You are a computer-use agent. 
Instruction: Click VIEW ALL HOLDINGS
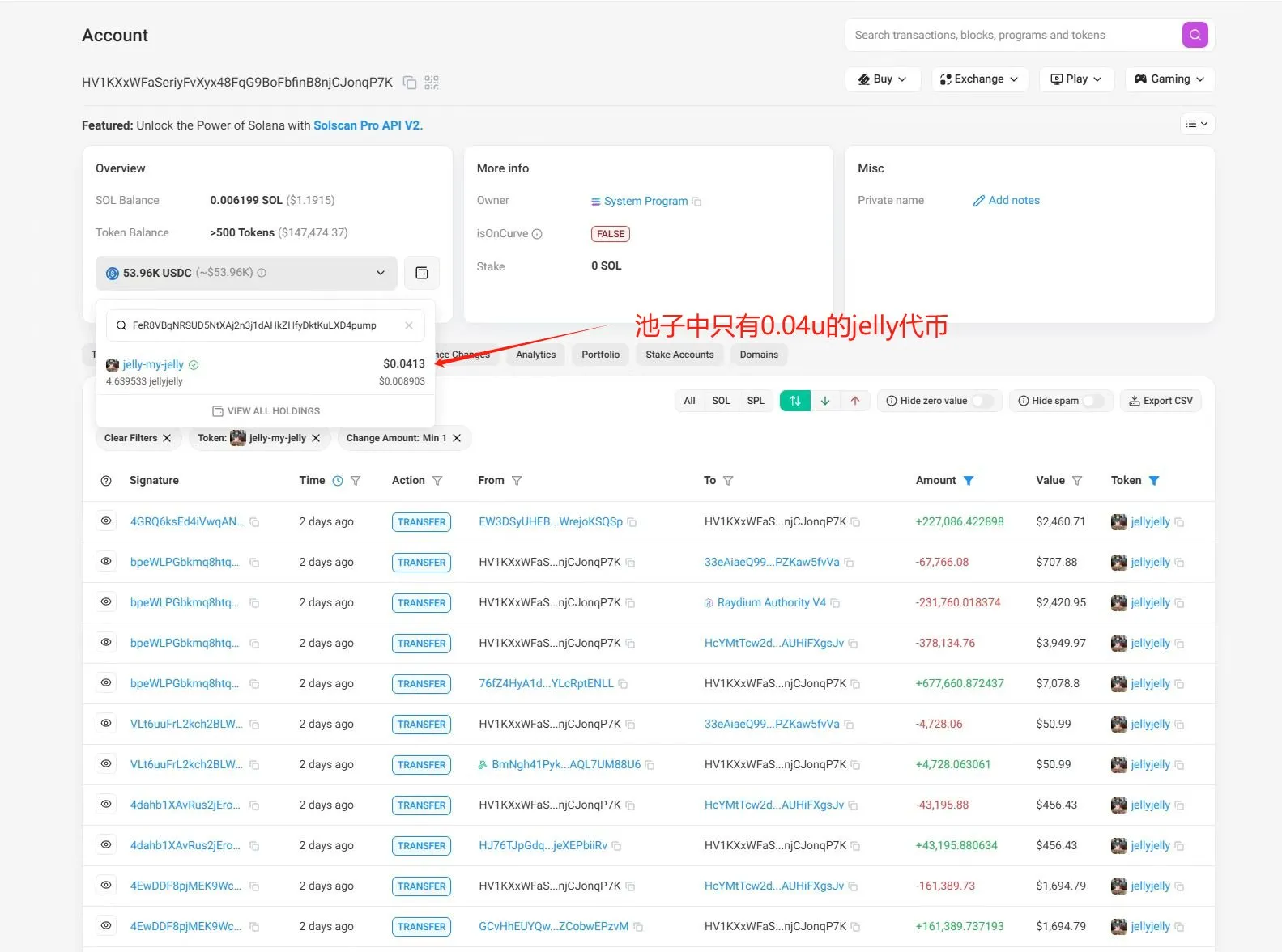(x=266, y=411)
